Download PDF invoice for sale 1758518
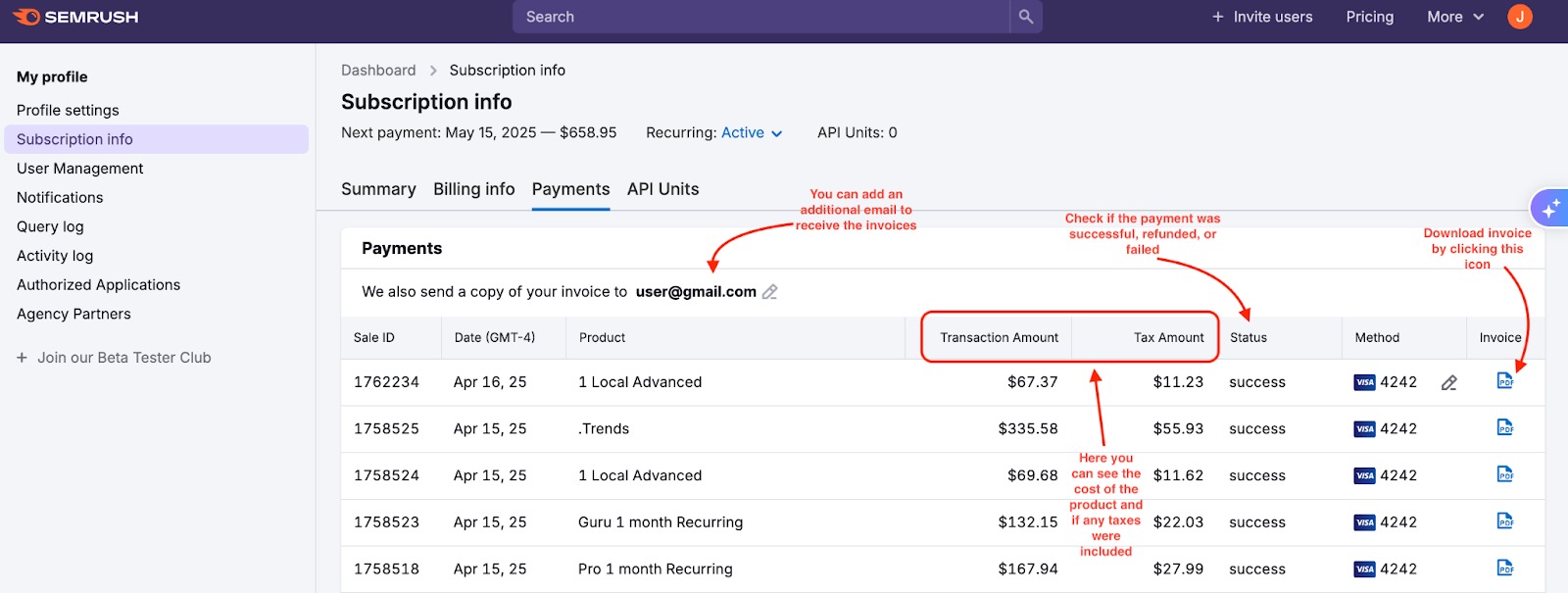Screen dimensions: 1568x593 click(x=1504, y=568)
